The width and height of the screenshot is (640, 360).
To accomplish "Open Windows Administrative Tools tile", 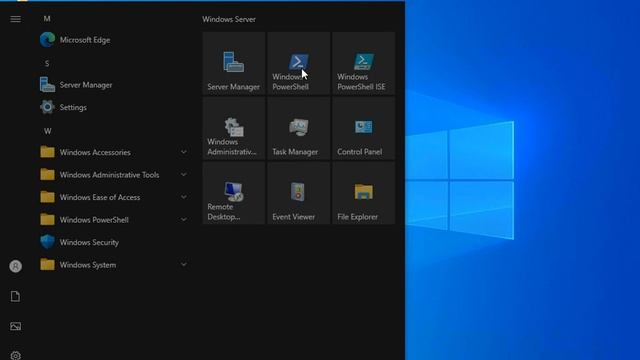I will pos(234,128).
